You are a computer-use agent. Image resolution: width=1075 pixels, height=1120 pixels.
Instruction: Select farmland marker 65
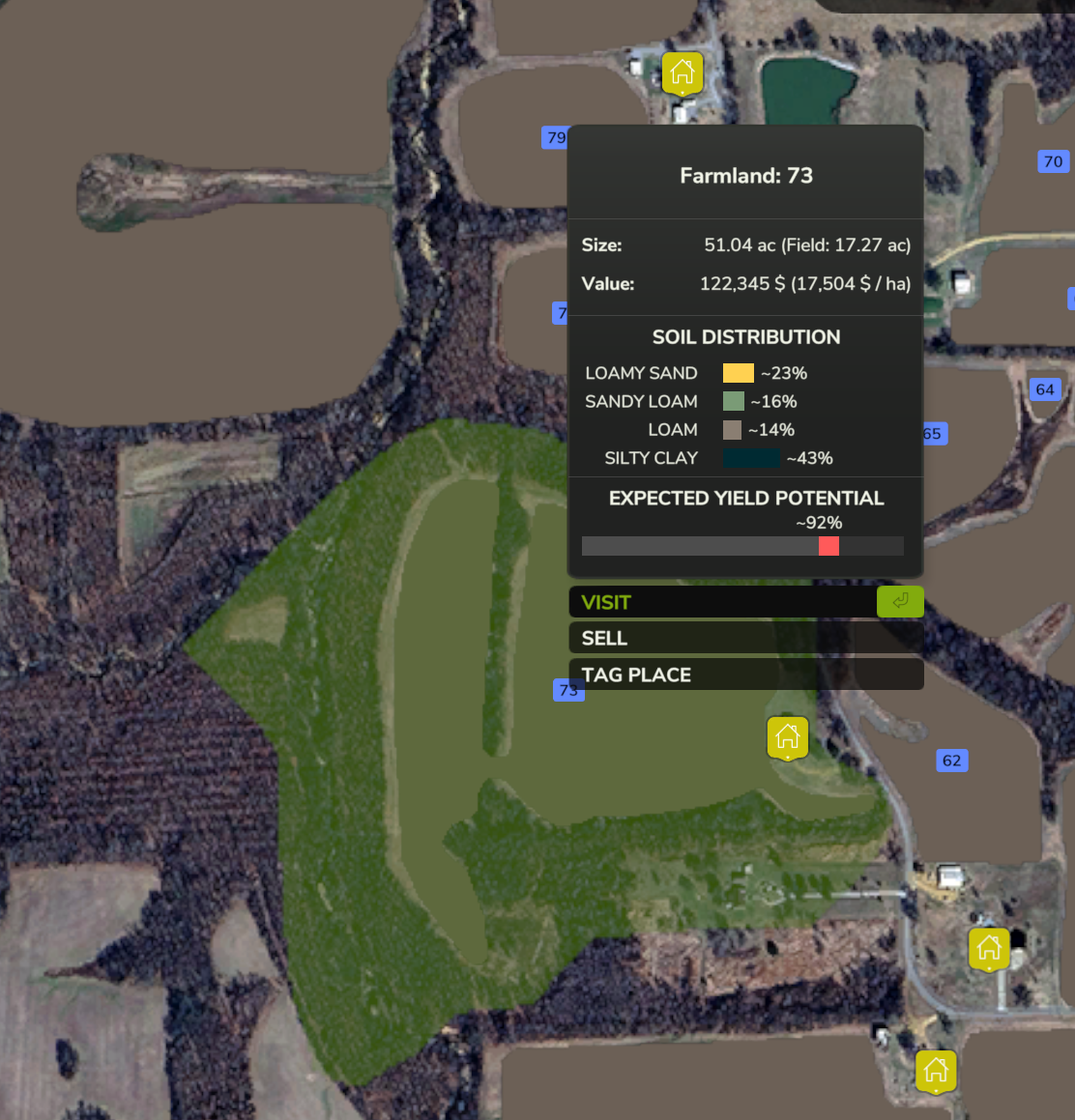pyautogui.click(x=933, y=434)
